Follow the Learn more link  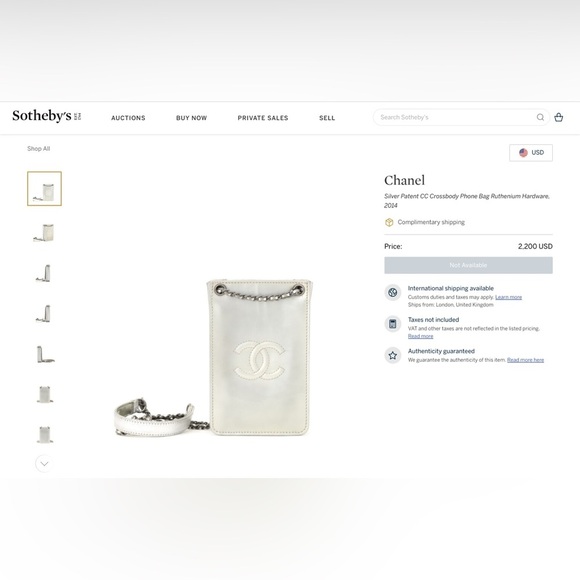coord(508,297)
